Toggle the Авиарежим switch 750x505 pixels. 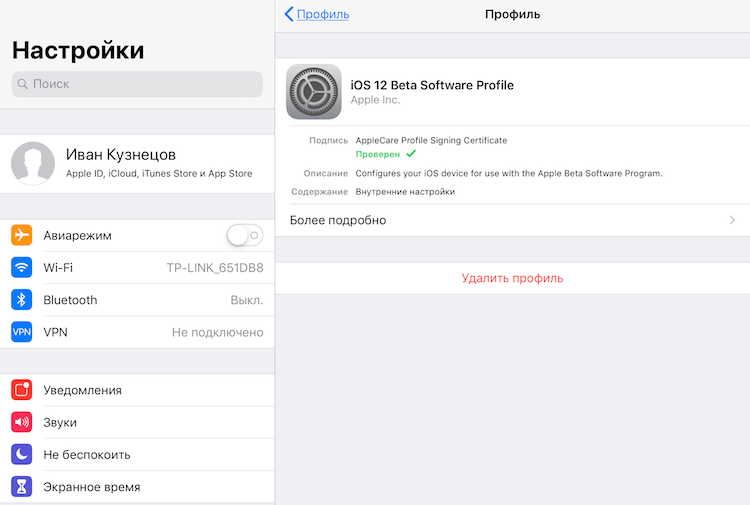(244, 235)
